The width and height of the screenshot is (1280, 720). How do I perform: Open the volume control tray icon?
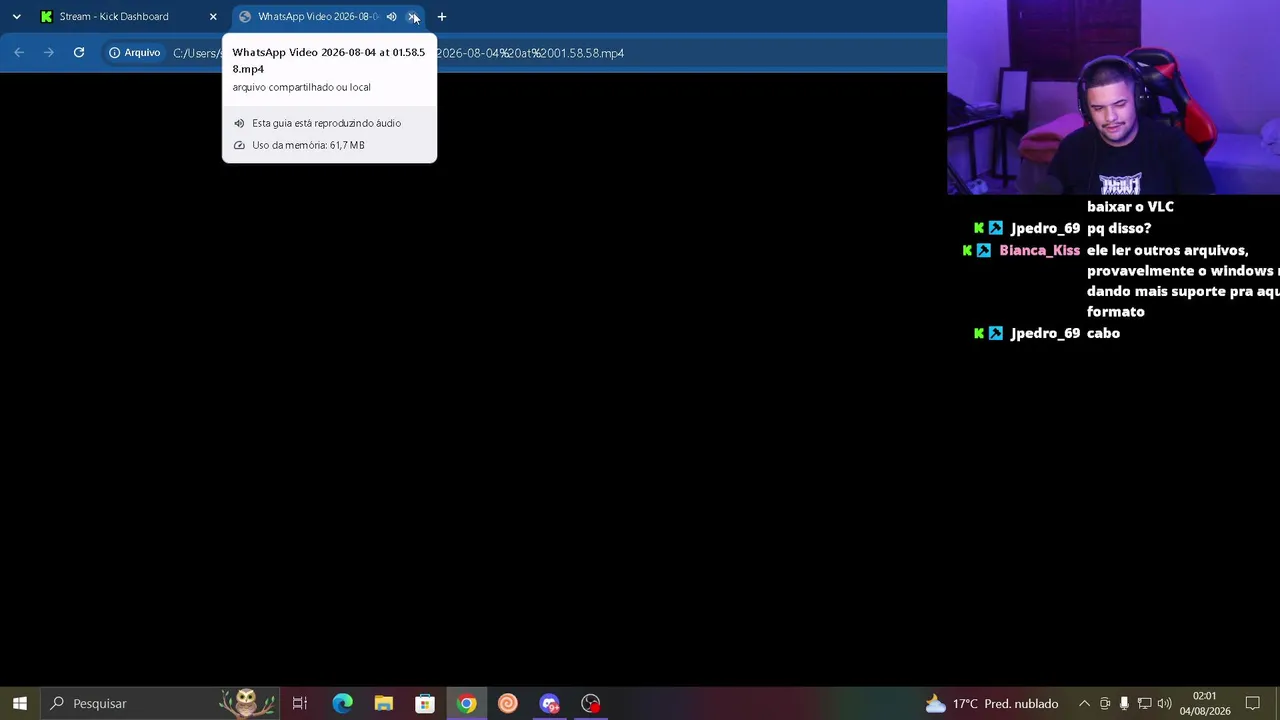[x=1164, y=703]
